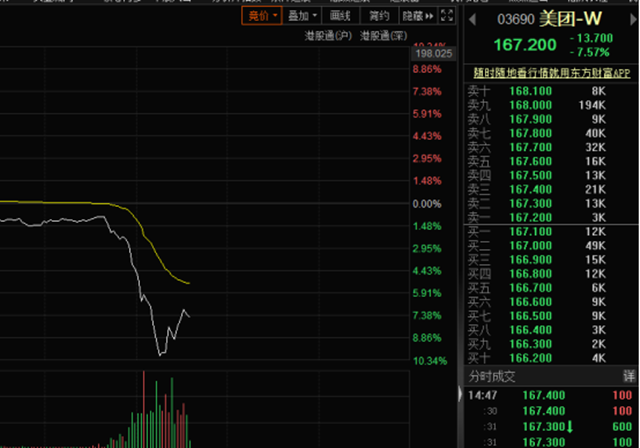This screenshot has width=640, height=448.
Task: Open the 竞价 dropdown
Action: tap(262, 16)
